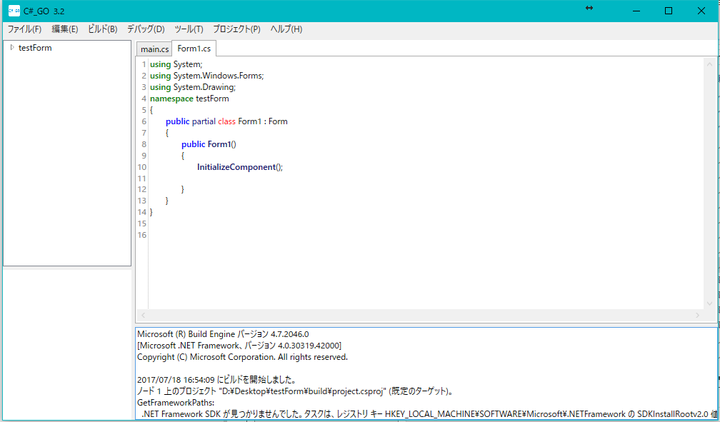Click the namespace testForm line in editor
This screenshot has height=422, width=720.
pos(191,99)
